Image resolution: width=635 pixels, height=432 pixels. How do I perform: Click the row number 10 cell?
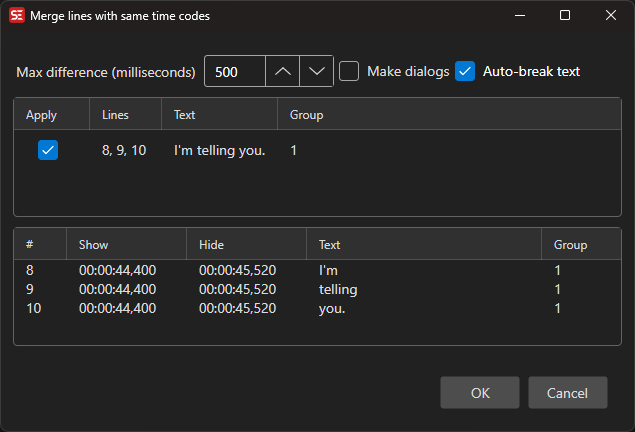(34, 308)
